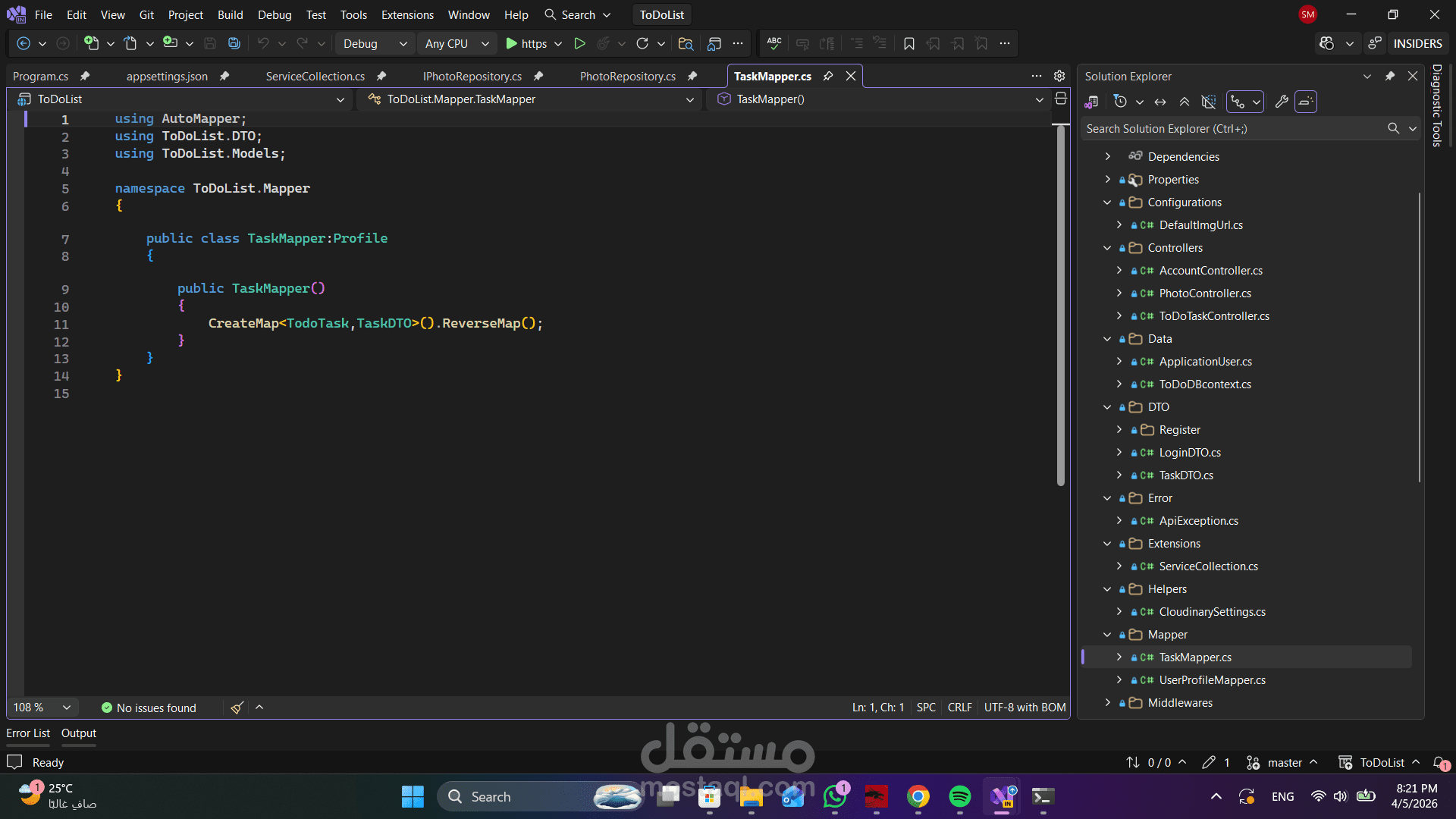Click Sync with Active Document arrows icon

(x=1160, y=102)
